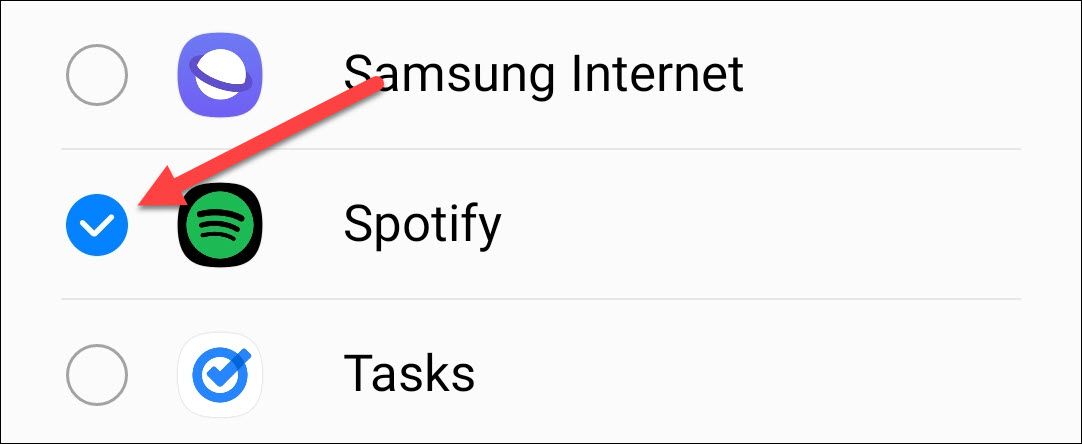Click the Samsung Internet text label

coord(544,73)
